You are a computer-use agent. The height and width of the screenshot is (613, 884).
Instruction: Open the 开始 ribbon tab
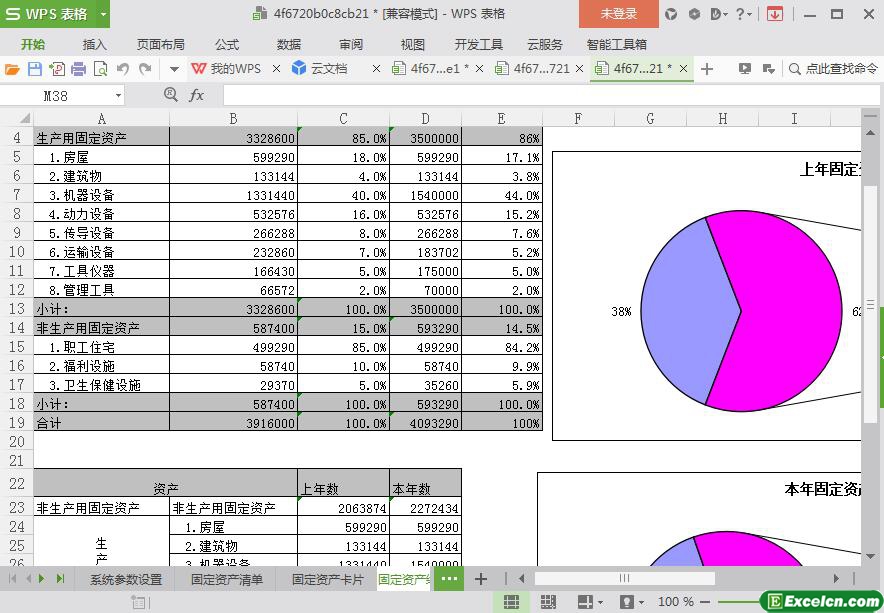point(33,44)
